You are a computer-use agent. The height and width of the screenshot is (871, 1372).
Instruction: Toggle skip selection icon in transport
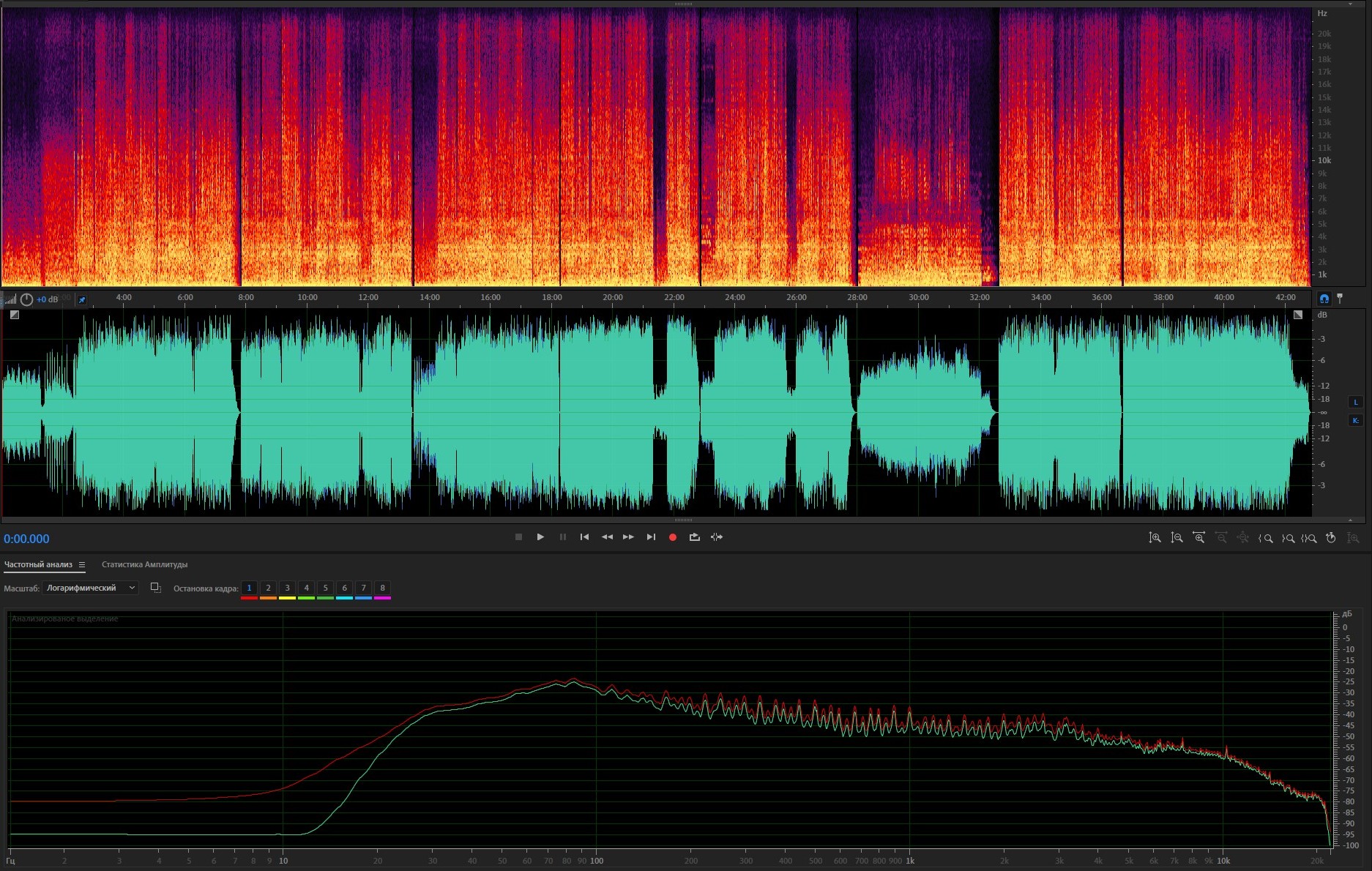click(x=717, y=537)
